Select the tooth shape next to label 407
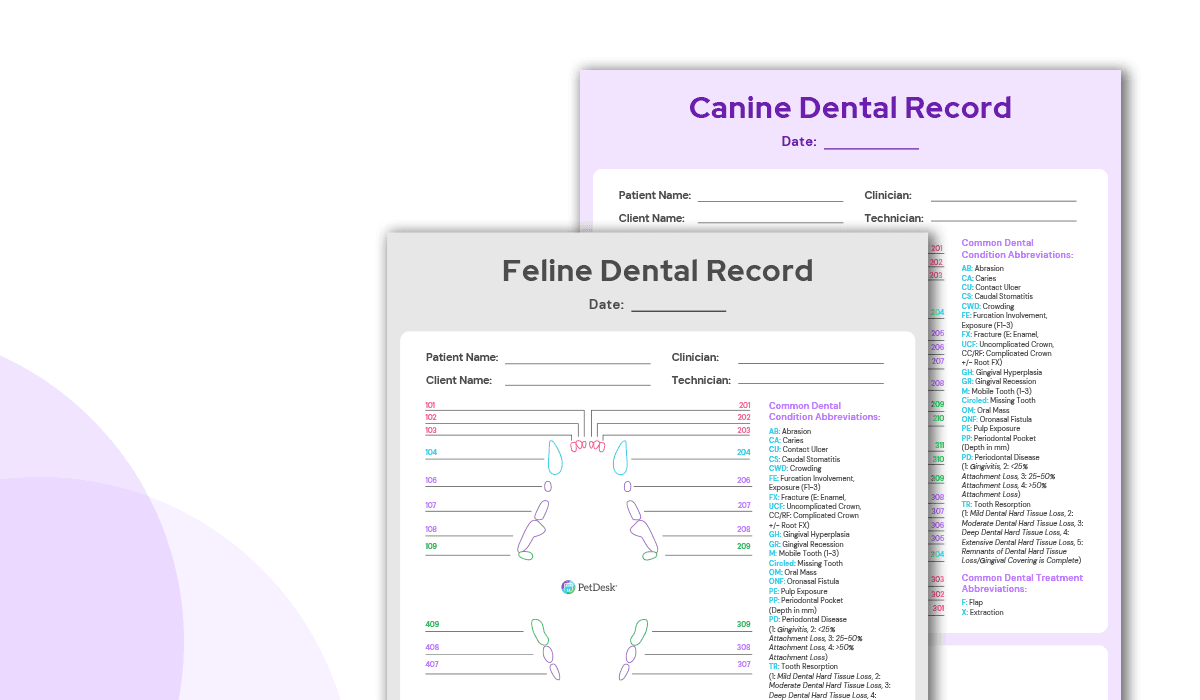 point(554,671)
